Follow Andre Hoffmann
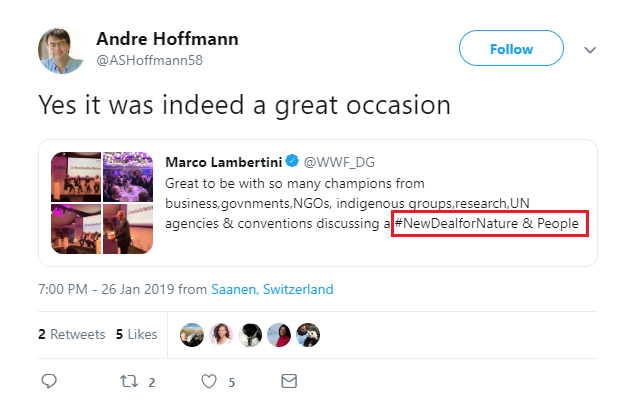The height and width of the screenshot is (419, 634). (511, 49)
